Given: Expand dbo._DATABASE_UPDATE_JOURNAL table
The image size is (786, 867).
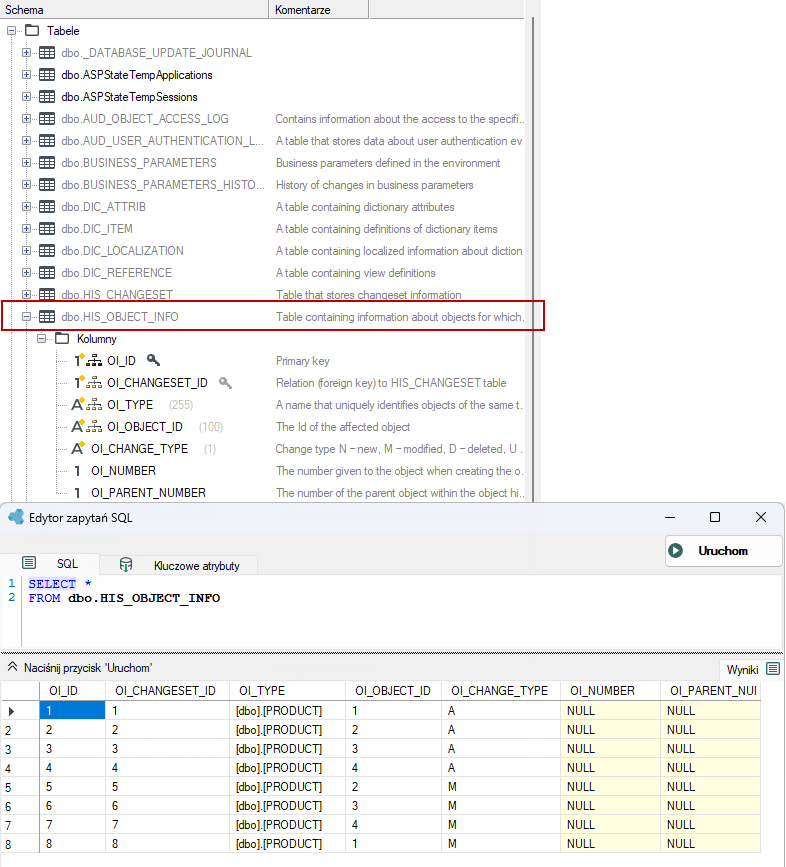Looking at the screenshot, I should coord(26,53).
